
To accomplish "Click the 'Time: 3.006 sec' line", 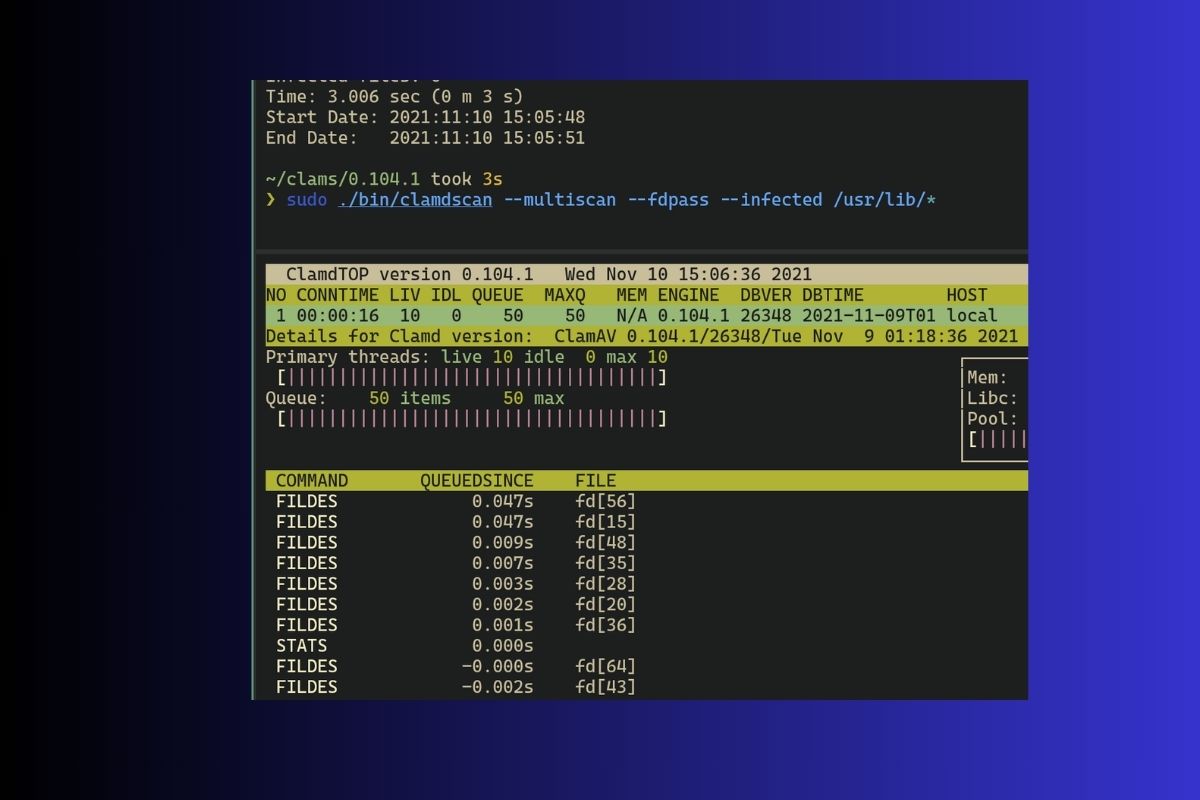I will [x=394, y=96].
